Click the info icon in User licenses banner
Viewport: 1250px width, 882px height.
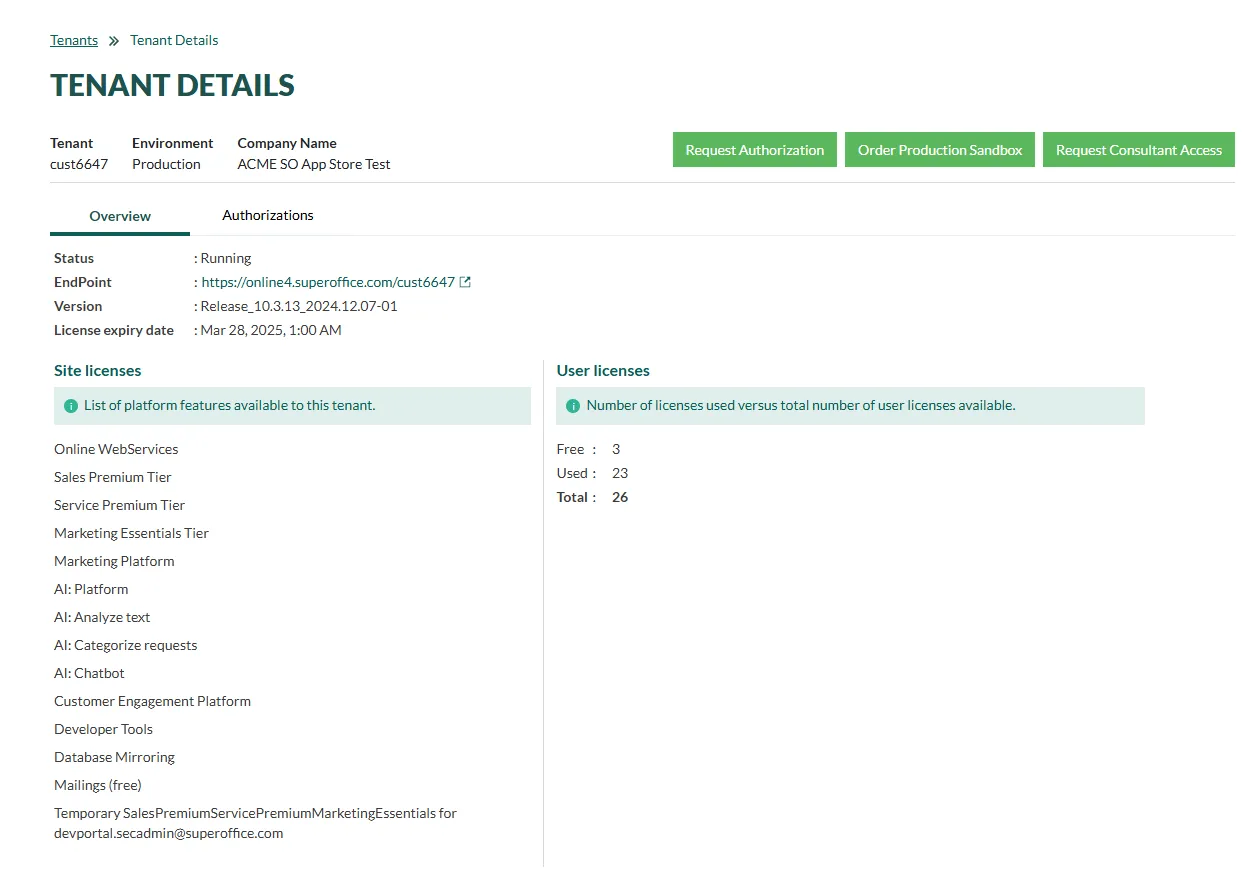pyautogui.click(x=573, y=406)
